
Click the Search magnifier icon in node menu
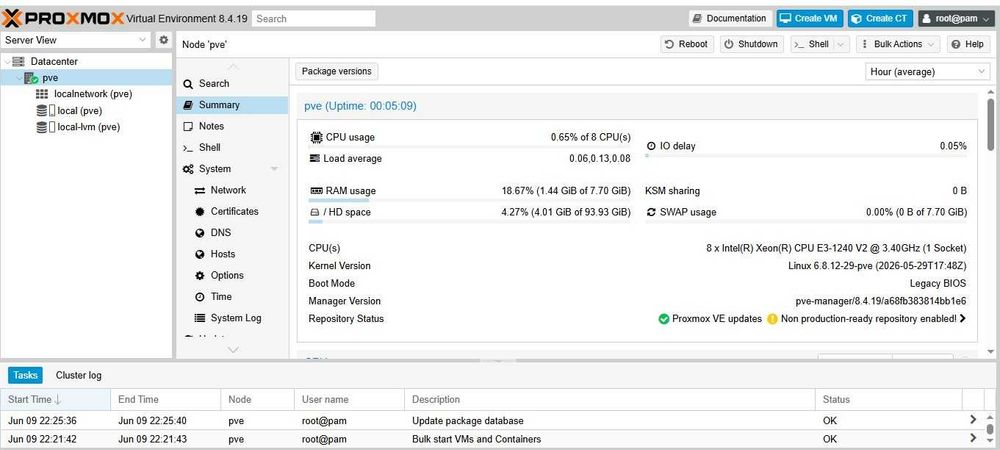tap(188, 84)
